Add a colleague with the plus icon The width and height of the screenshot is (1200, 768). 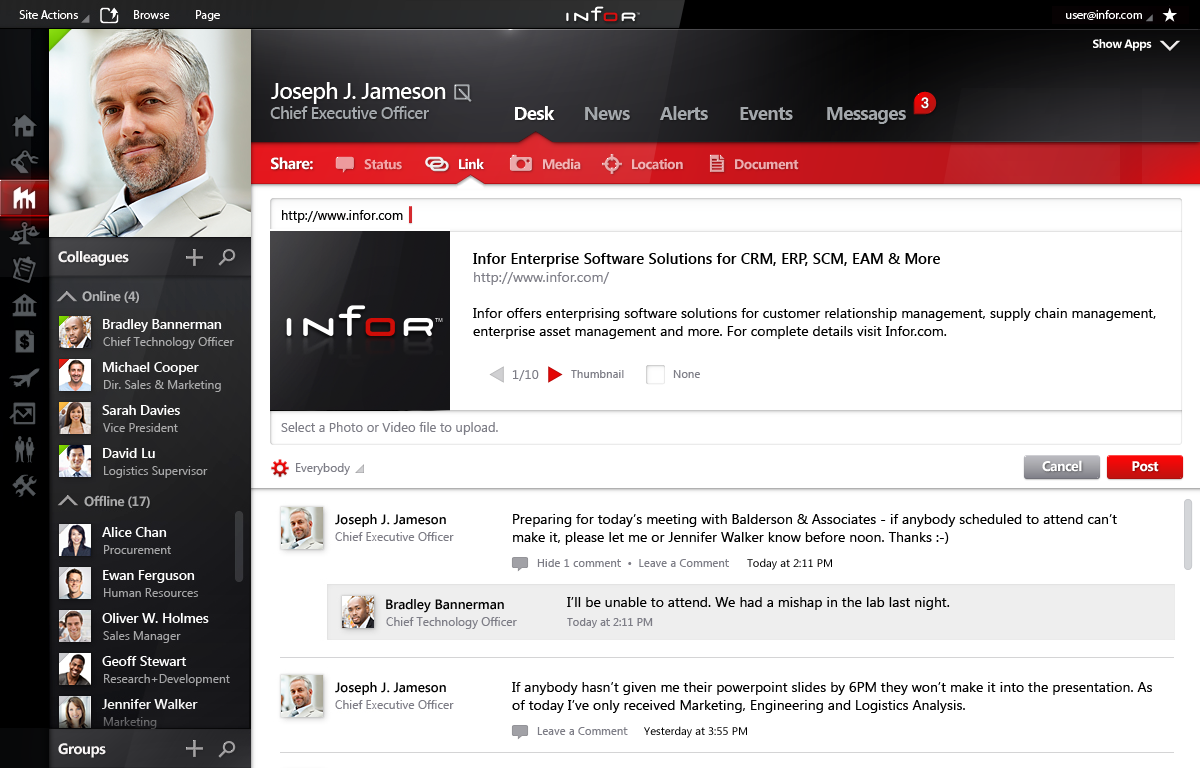tap(194, 258)
